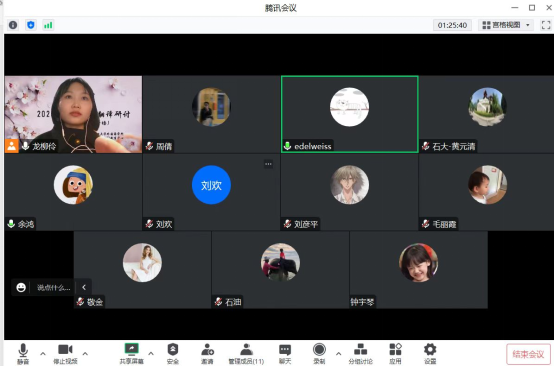Click the blue security shield icon
This screenshot has width=554, height=366.
click(x=31, y=25)
